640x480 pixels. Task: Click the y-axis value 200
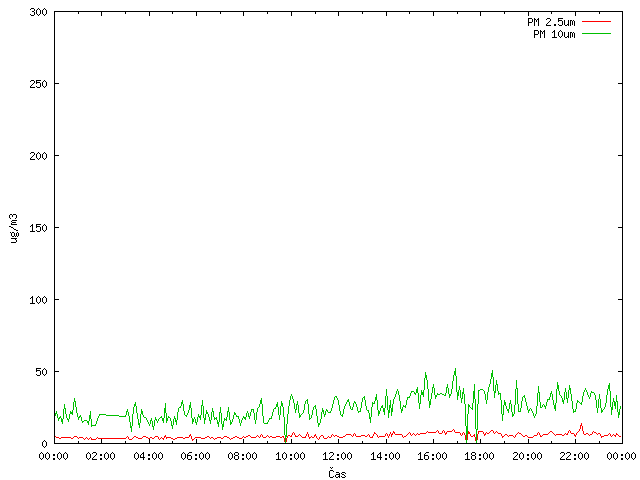[38, 156]
